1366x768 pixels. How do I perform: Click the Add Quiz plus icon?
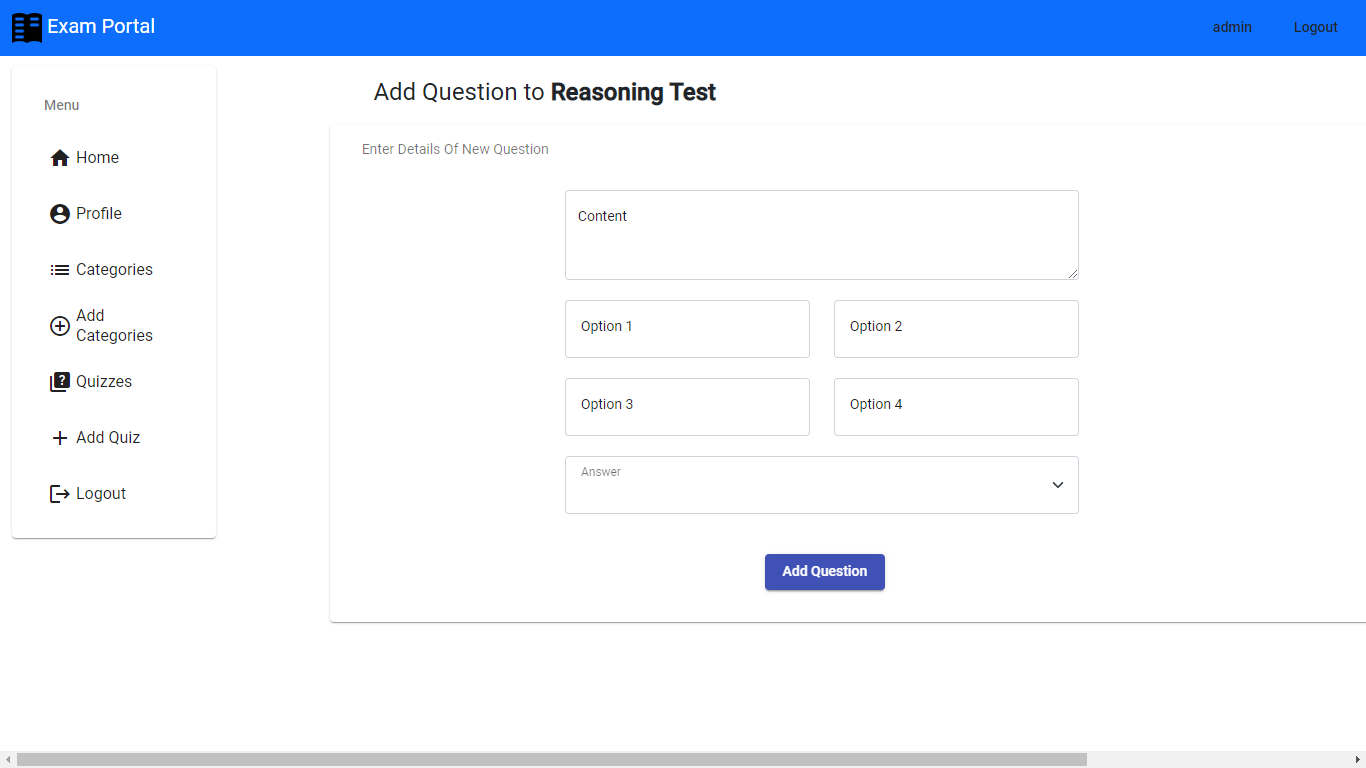59,437
